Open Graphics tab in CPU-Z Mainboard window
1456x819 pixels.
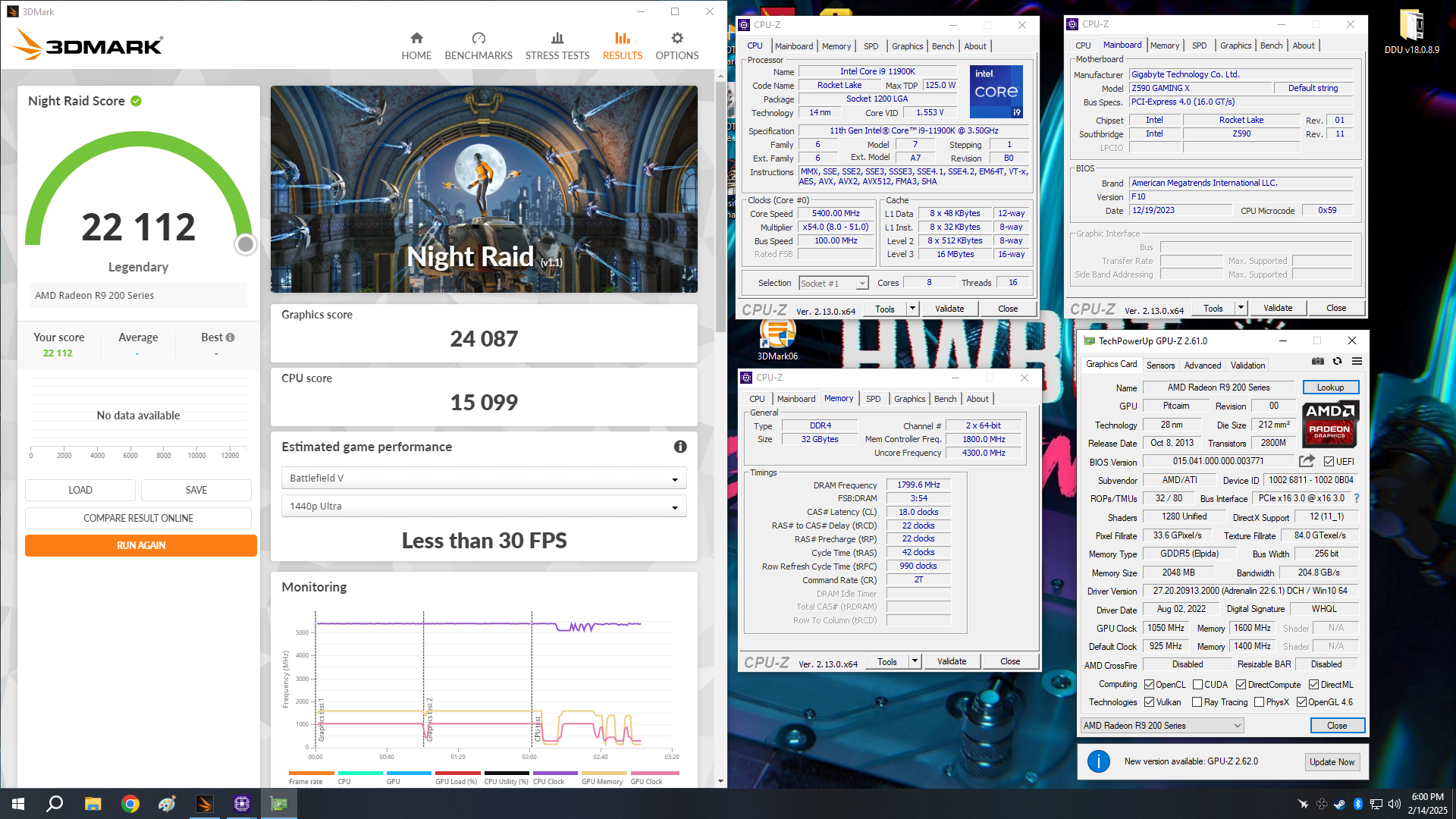pyautogui.click(x=1235, y=45)
